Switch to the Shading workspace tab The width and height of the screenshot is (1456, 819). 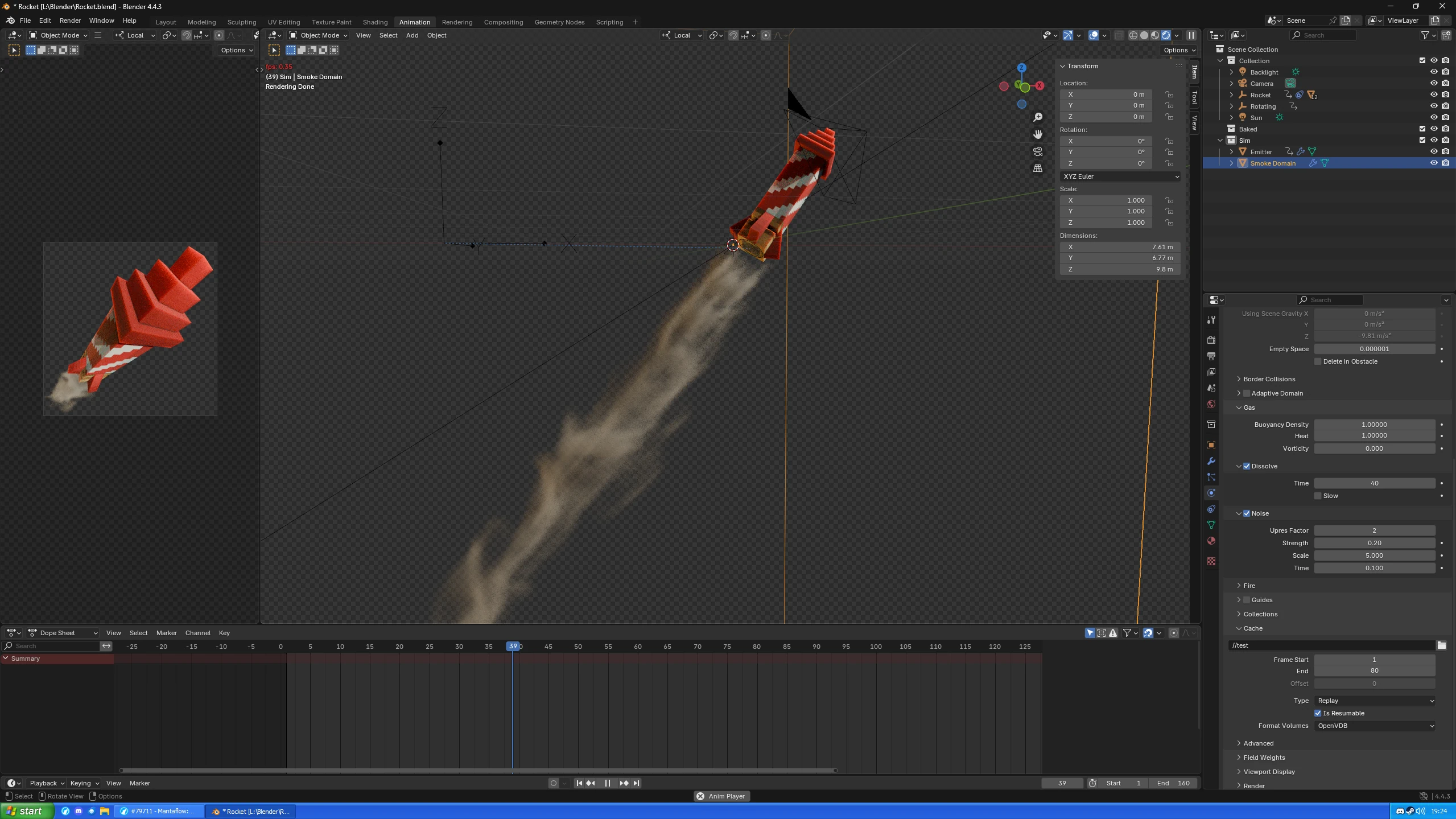pyautogui.click(x=375, y=22)
